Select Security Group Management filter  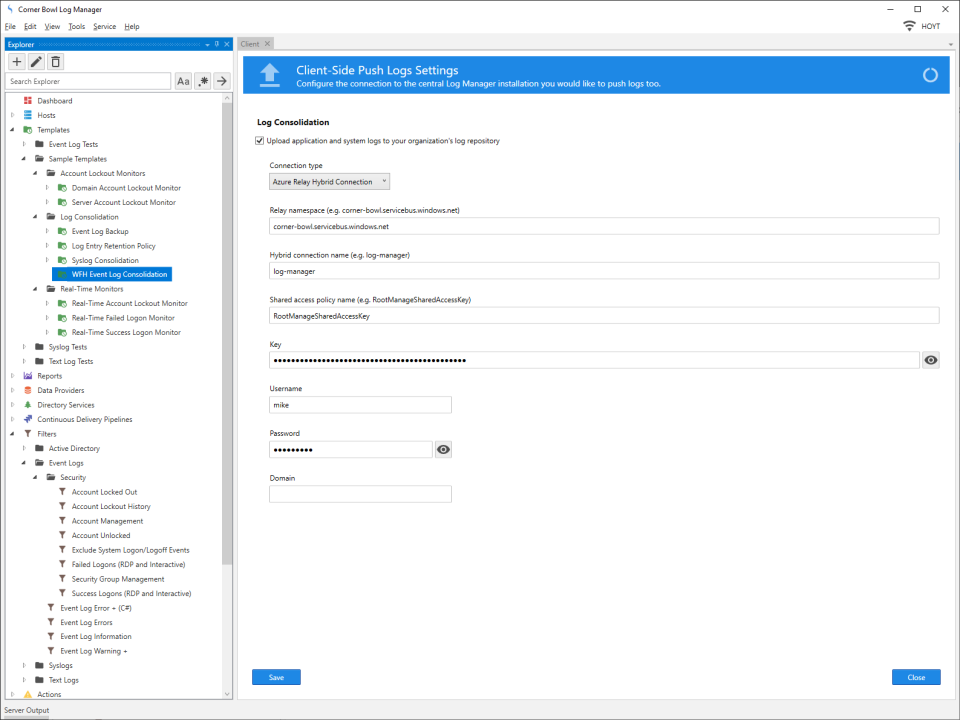[x=118, y=579]
